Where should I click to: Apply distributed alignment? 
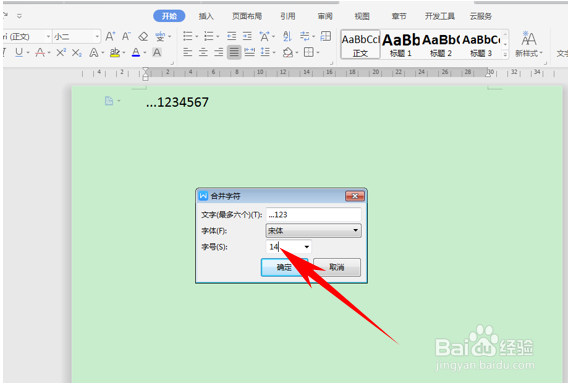(x=249, y=53)
